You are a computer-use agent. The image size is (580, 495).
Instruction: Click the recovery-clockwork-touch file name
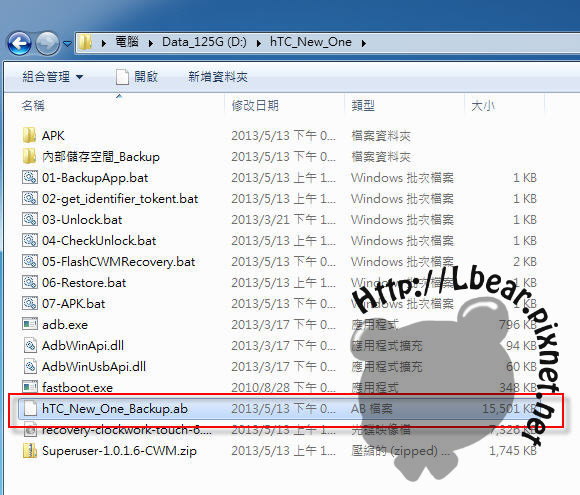pos(127,430)
